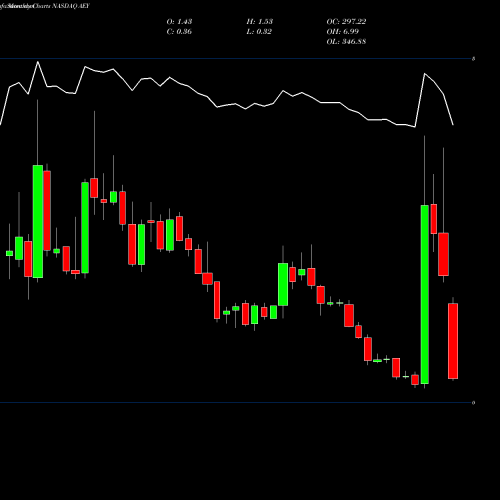Click the NASDAQ AEY chart title
500x500 pixels.
click(x=45, y=6)
